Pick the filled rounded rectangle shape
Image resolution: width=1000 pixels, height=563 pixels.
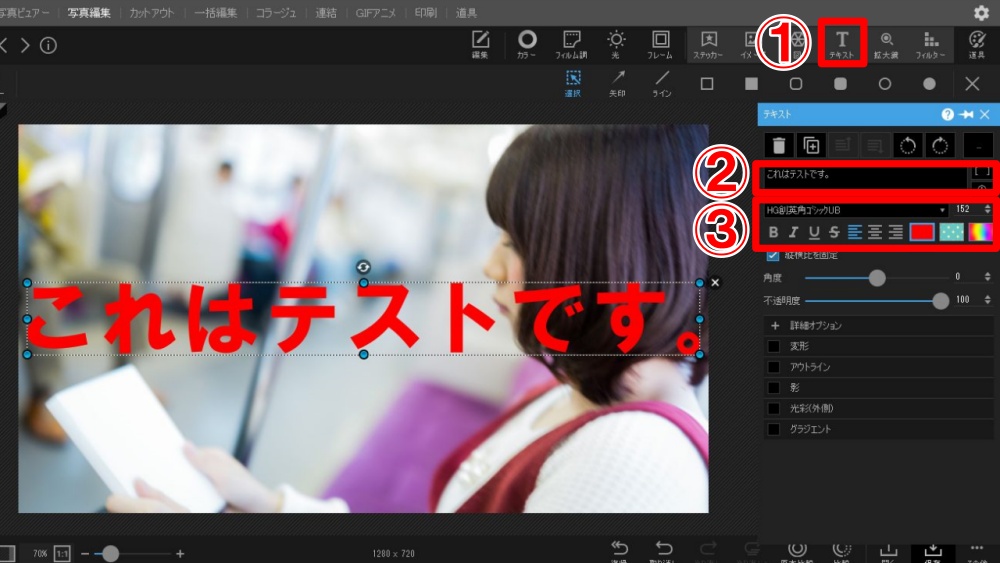(x=841, y=84)
